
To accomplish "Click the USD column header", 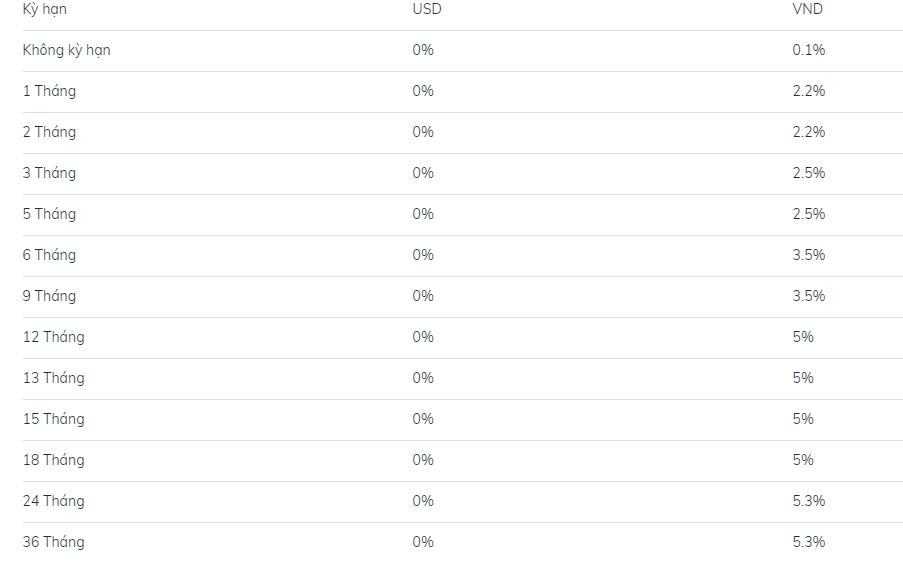I will 426,9.
